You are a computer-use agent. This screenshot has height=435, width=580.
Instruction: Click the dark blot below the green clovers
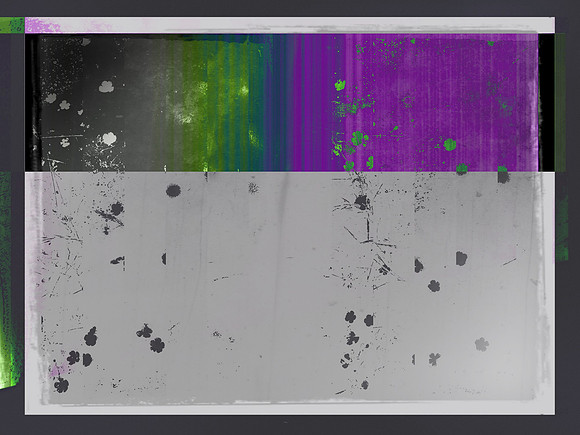362,202
